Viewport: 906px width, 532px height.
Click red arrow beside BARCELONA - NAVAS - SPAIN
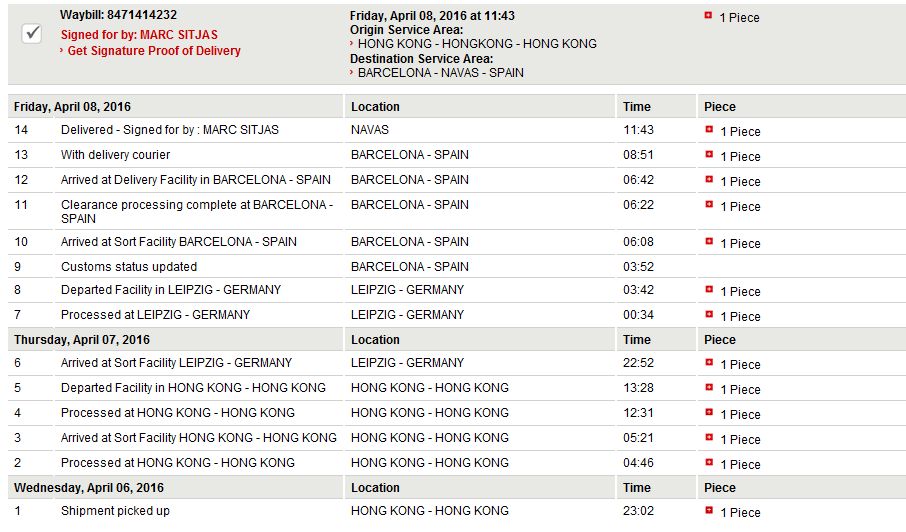coord(351,72)
